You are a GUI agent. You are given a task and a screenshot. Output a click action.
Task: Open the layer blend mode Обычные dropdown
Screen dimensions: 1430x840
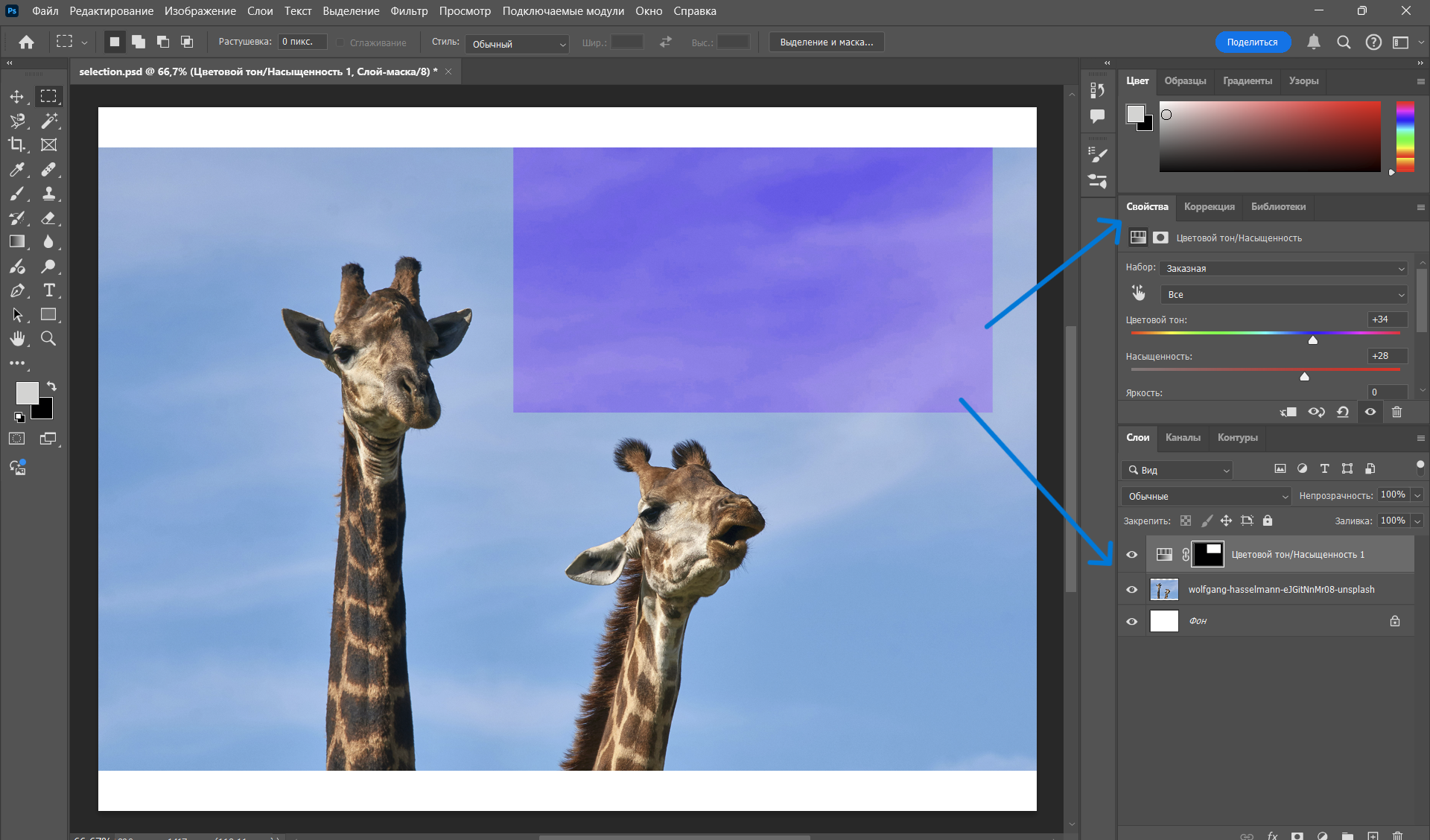tap(1207, 496)
